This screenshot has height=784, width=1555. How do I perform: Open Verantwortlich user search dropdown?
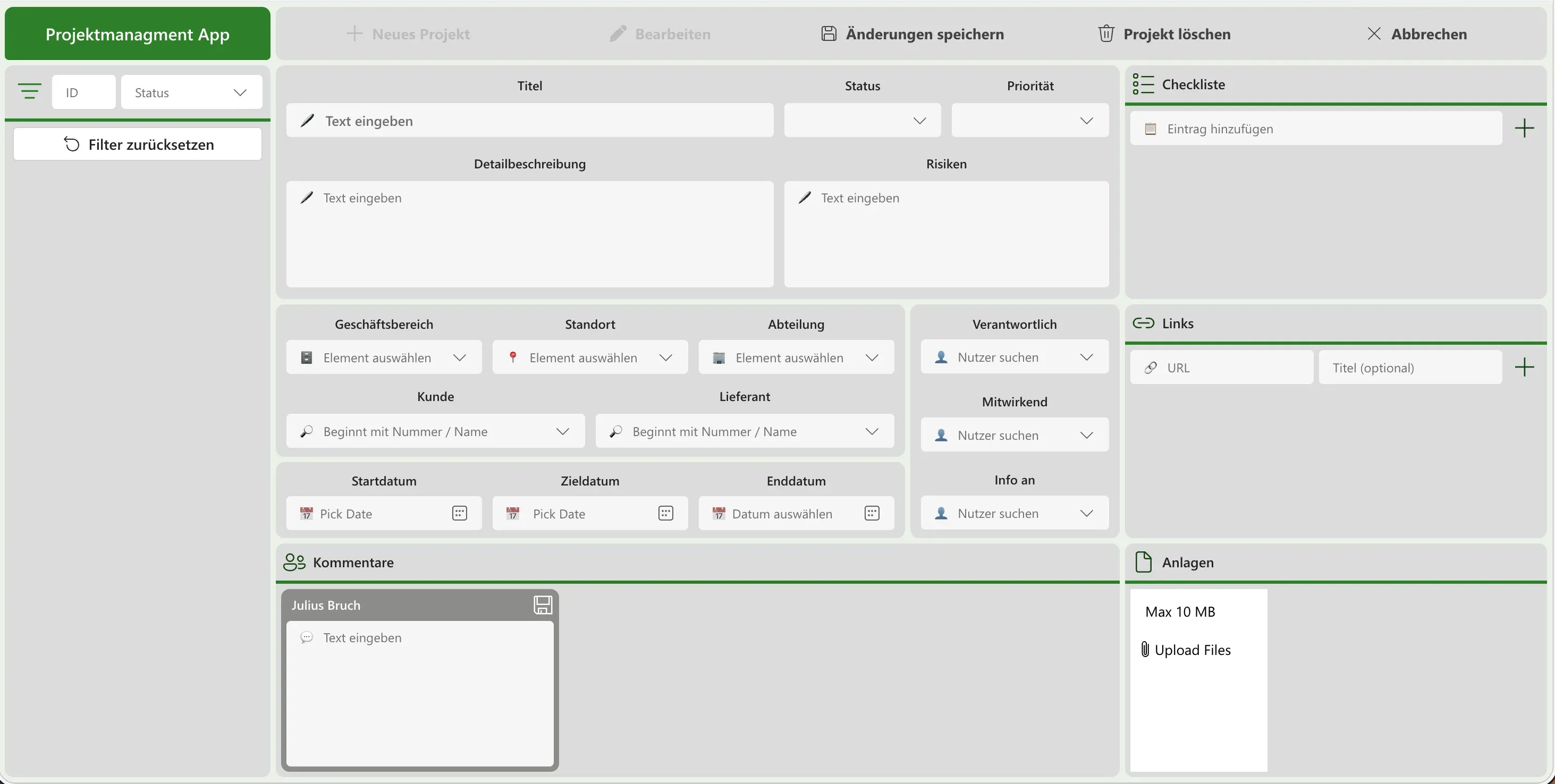point(1014,357)
